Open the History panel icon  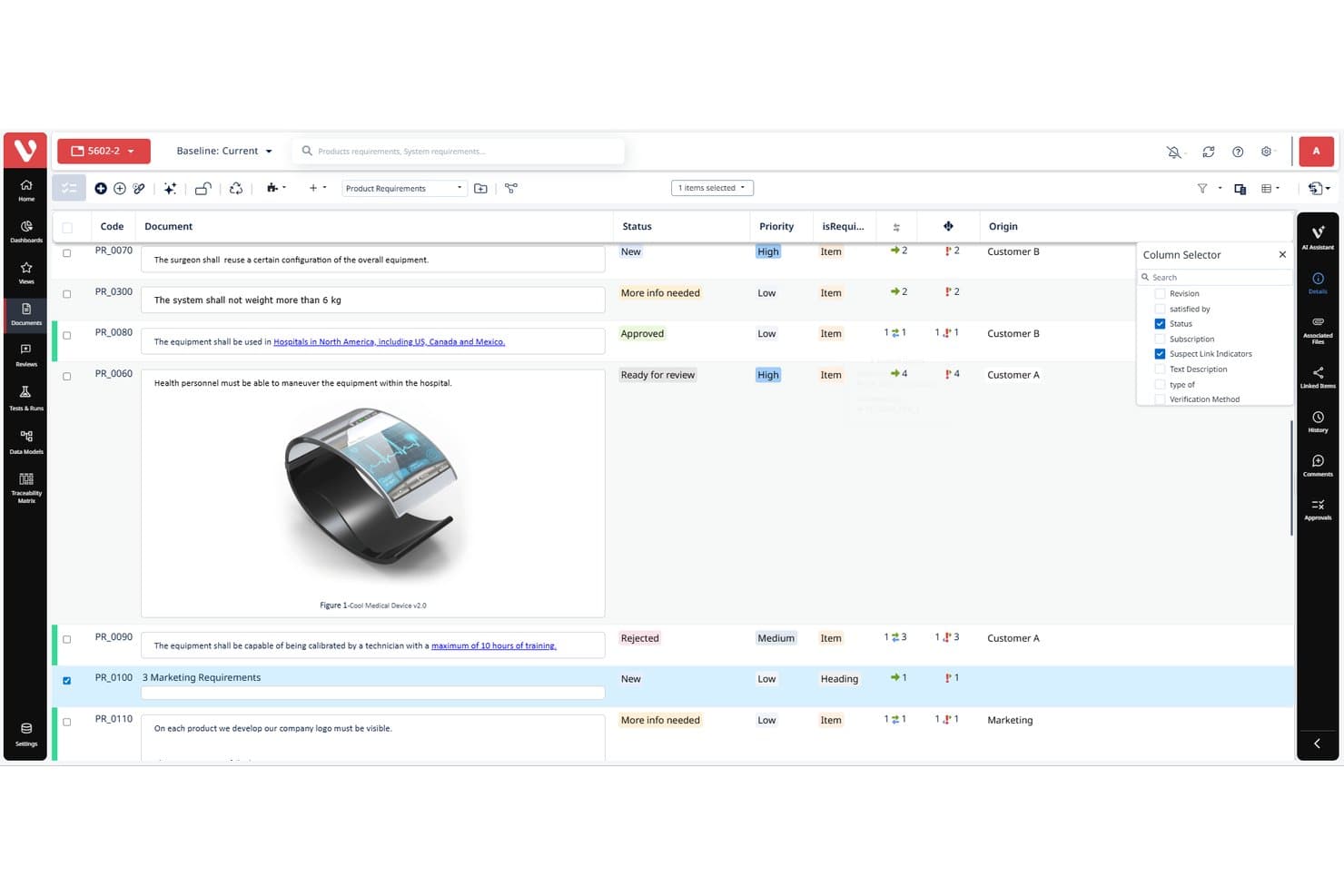(1318, 421)
